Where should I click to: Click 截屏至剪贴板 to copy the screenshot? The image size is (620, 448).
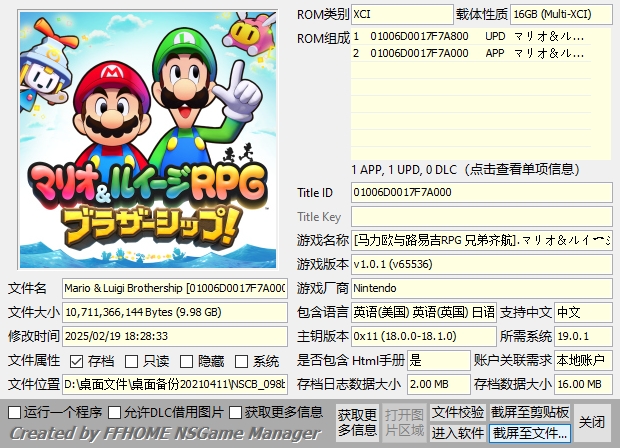pos(530,412)
